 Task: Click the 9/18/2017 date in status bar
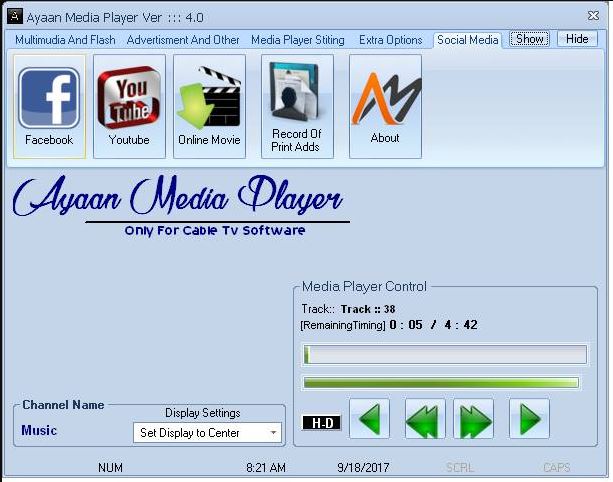[x=363, y=468]
